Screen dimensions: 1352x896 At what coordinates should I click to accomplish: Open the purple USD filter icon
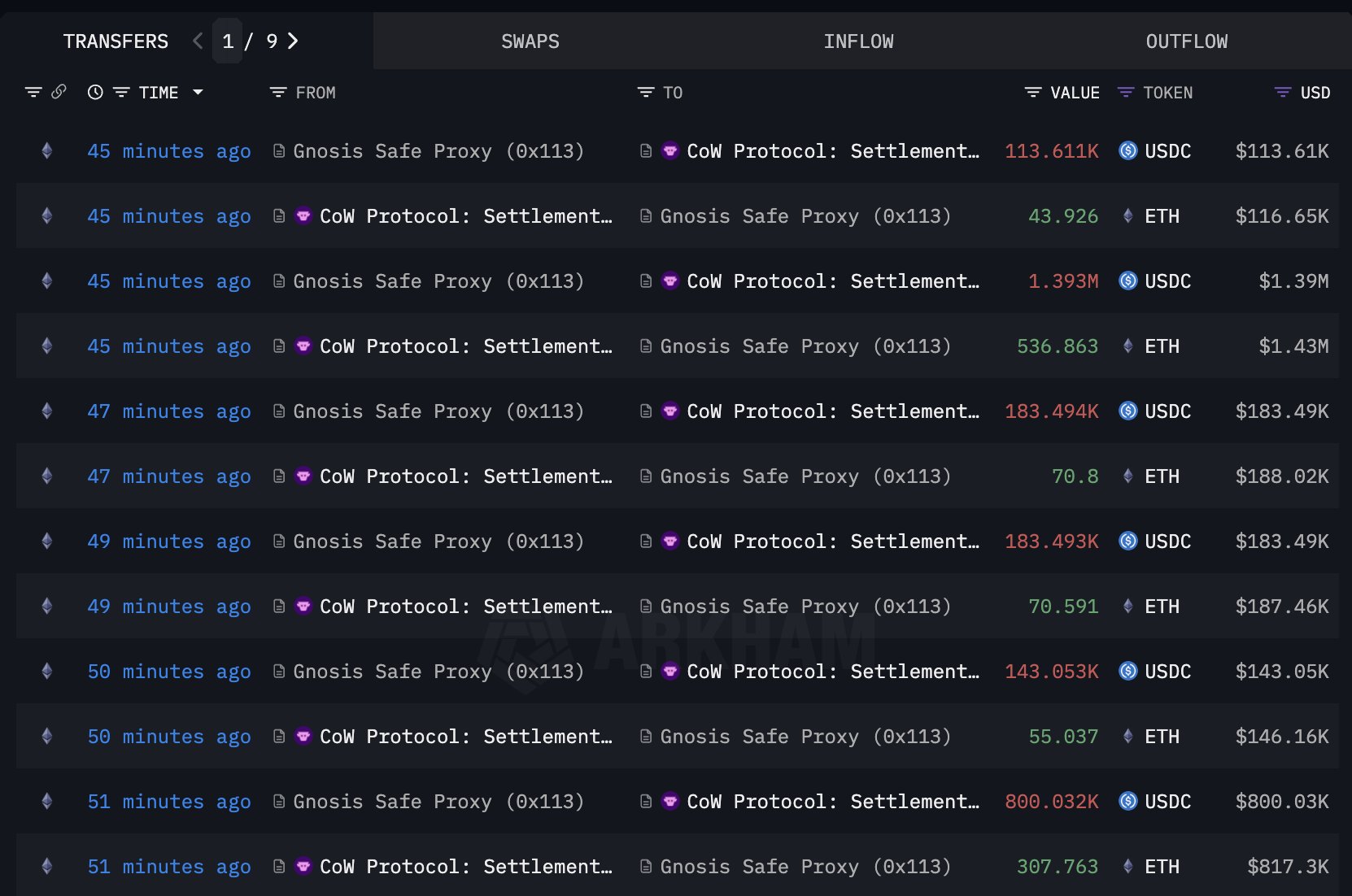click(1283, 93)
